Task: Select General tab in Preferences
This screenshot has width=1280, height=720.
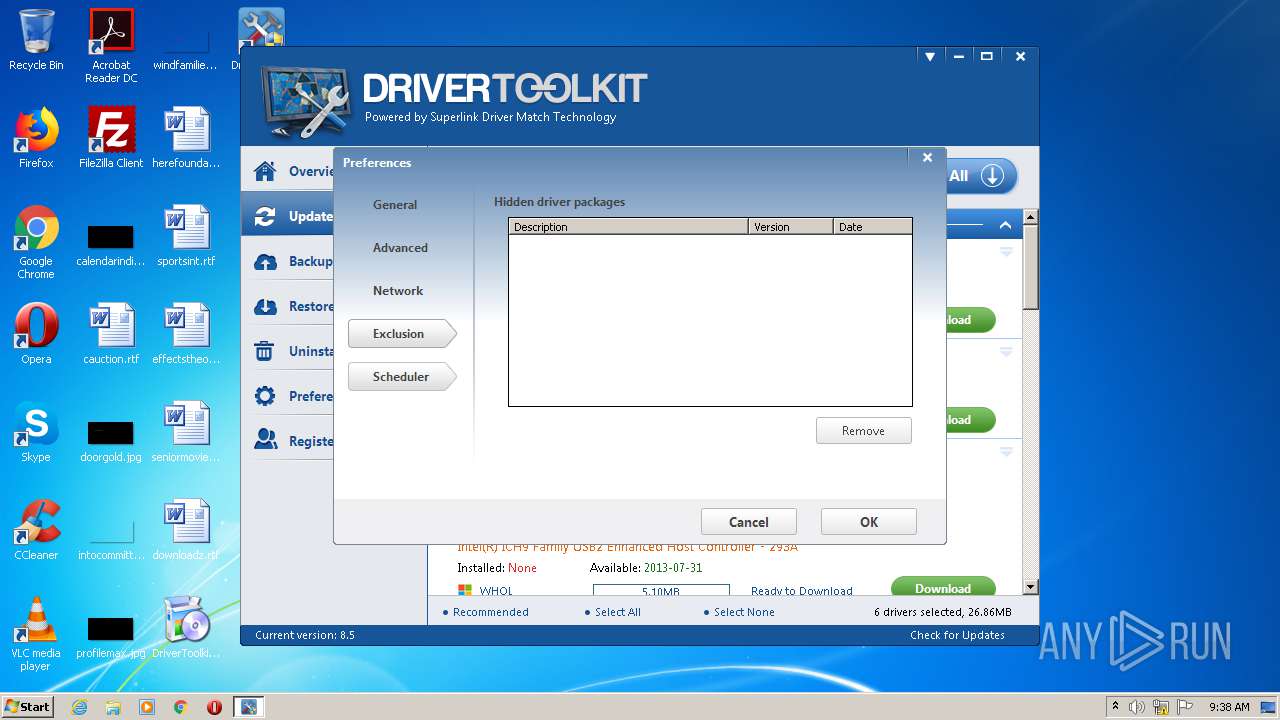Action: 395,205
